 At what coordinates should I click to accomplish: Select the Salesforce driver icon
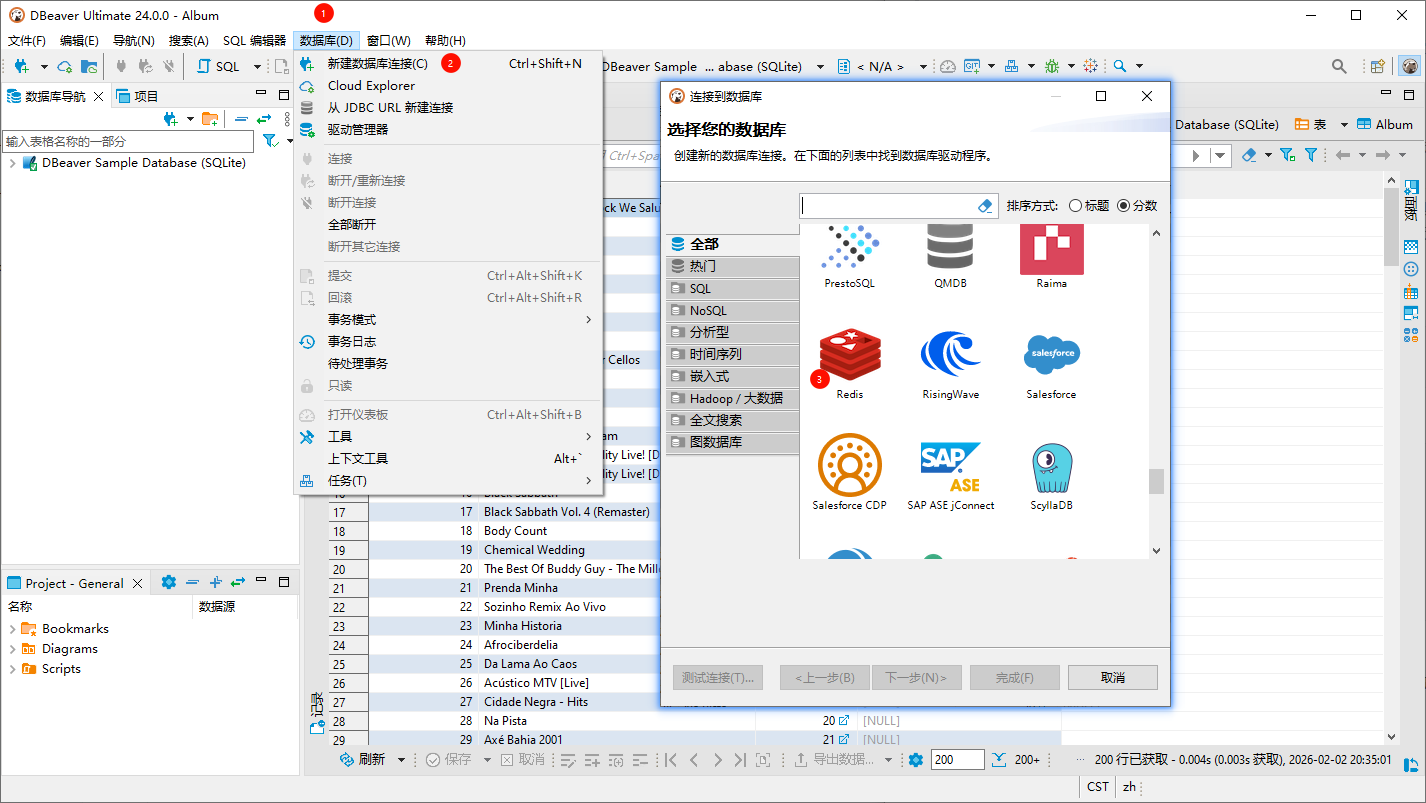(x=1051, y=363)
